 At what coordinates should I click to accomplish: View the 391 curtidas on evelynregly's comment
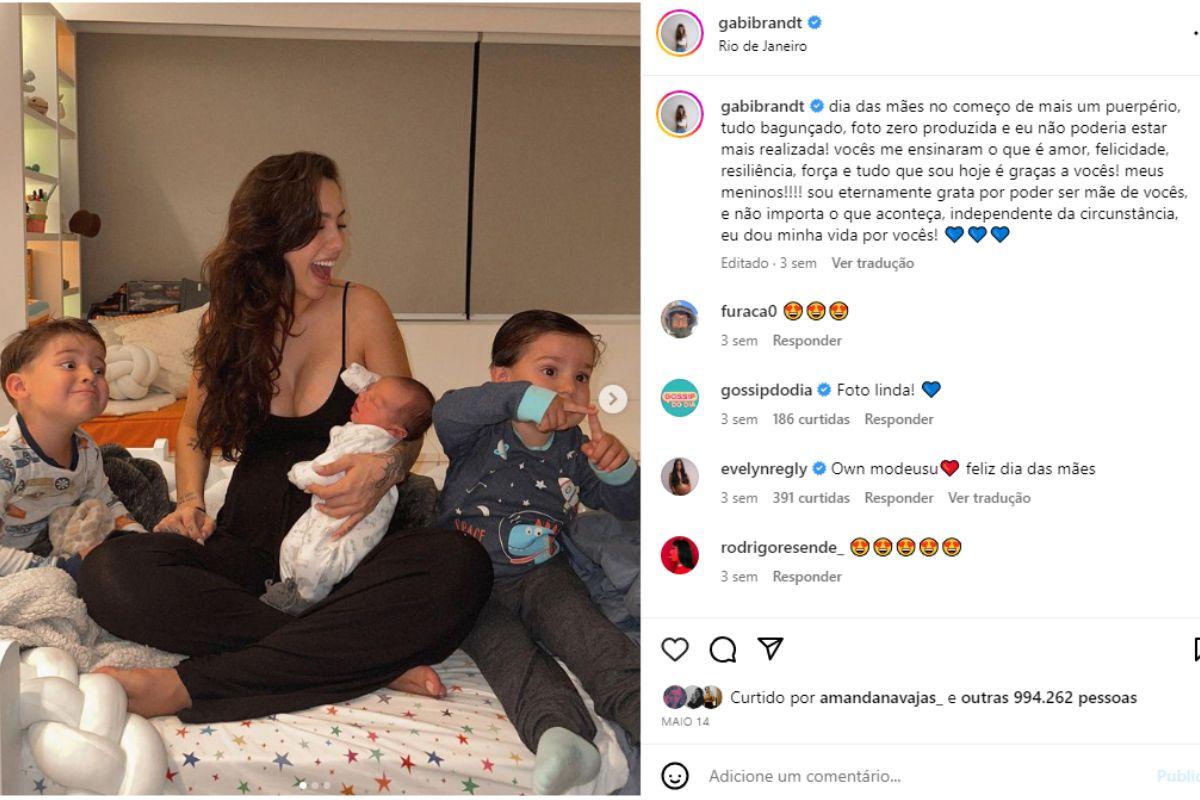click(811, 497)
